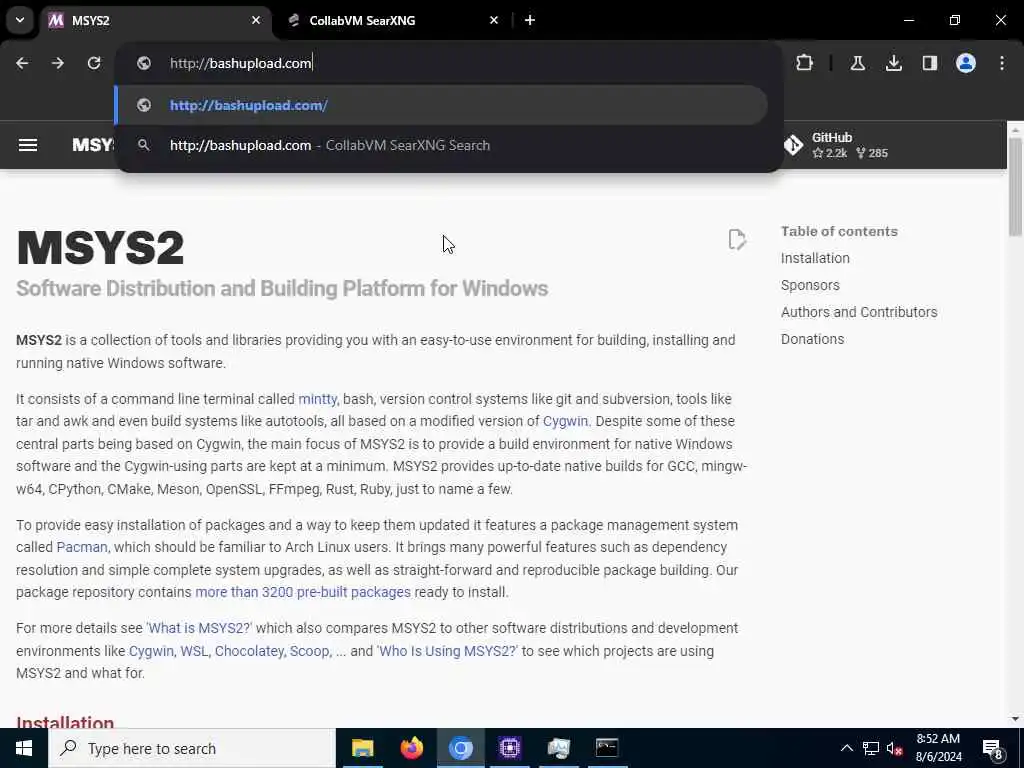Click the scrollbar down arrow
This screenshot has width=1024, height=768.
pos(1015,719)
